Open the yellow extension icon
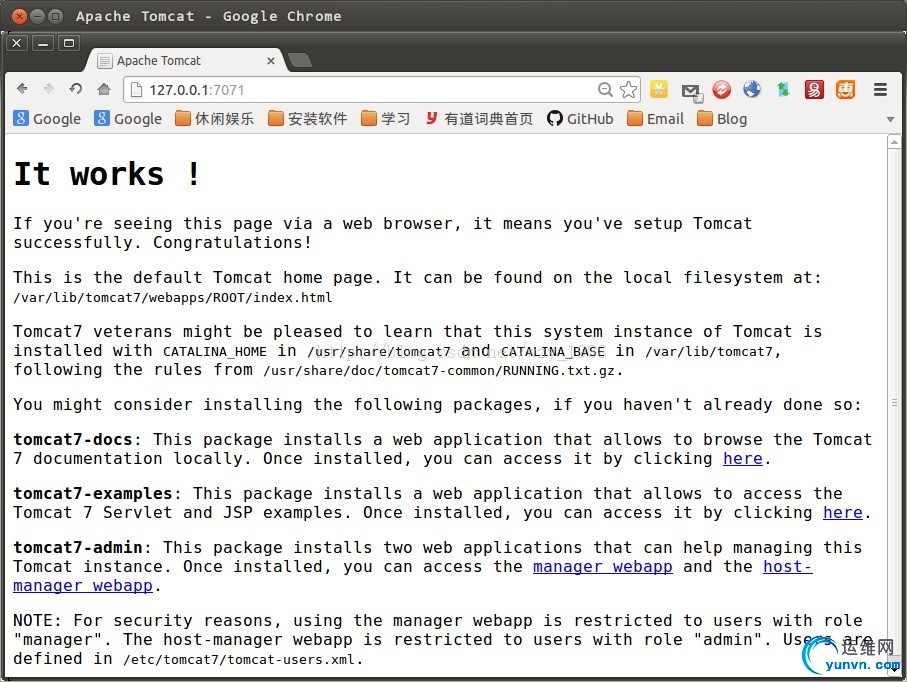This screenshot has width=907, height=682. [x=659, y=89]
